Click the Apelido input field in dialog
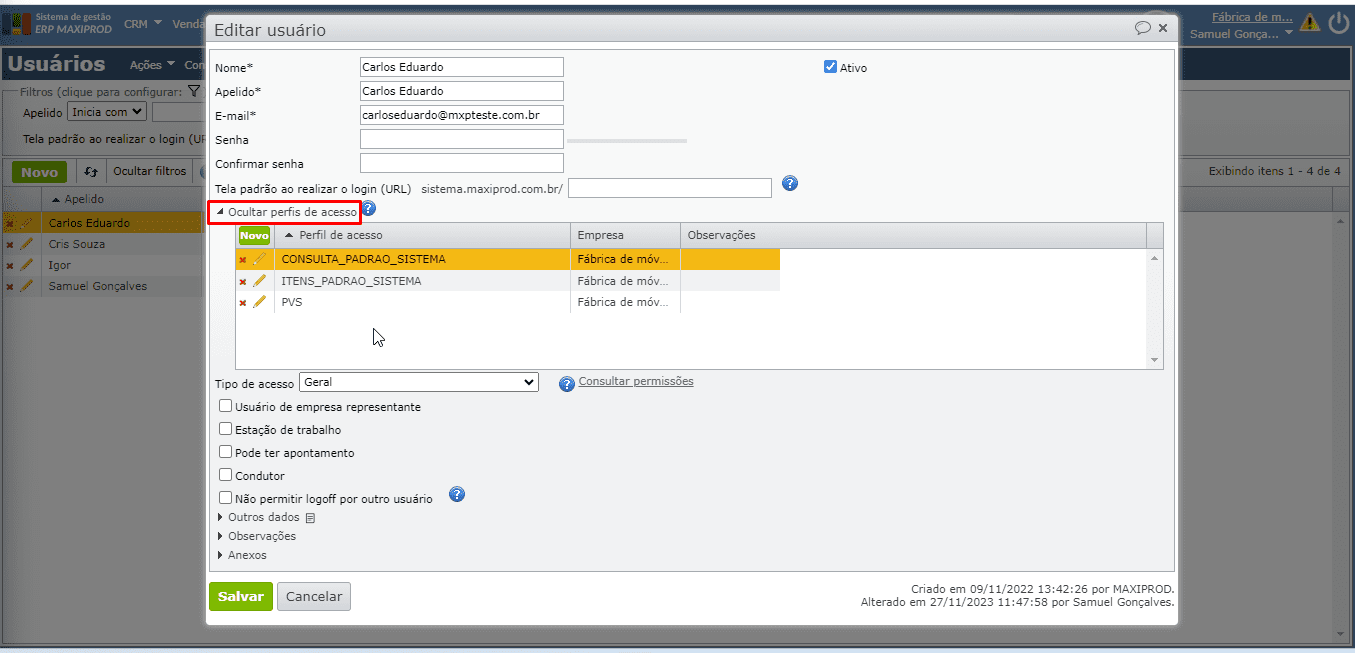Screen dimensions: 1355x653 coord(462,91)
